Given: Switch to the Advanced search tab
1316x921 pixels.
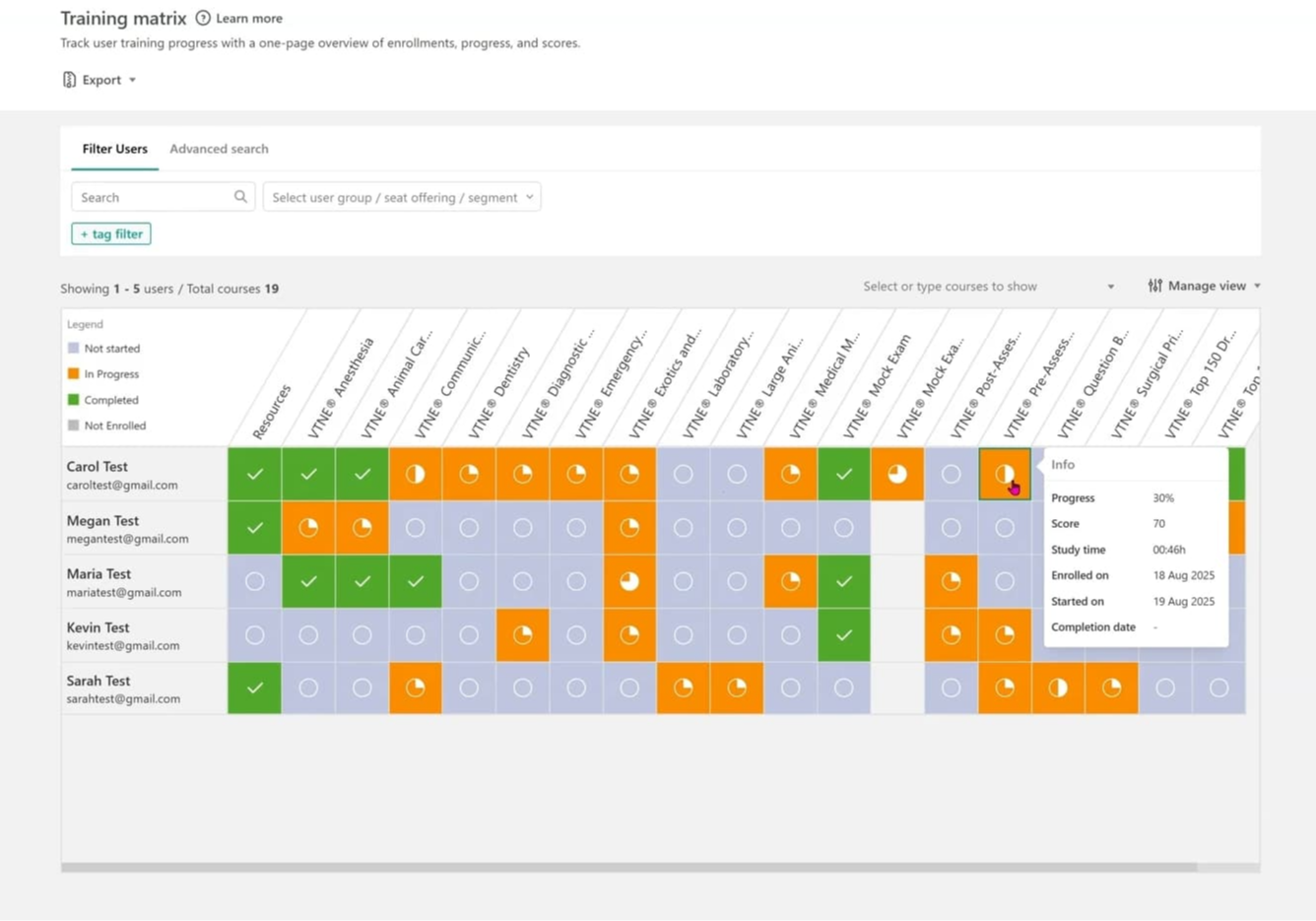Looking at the screenshot, I should (219, 149).
